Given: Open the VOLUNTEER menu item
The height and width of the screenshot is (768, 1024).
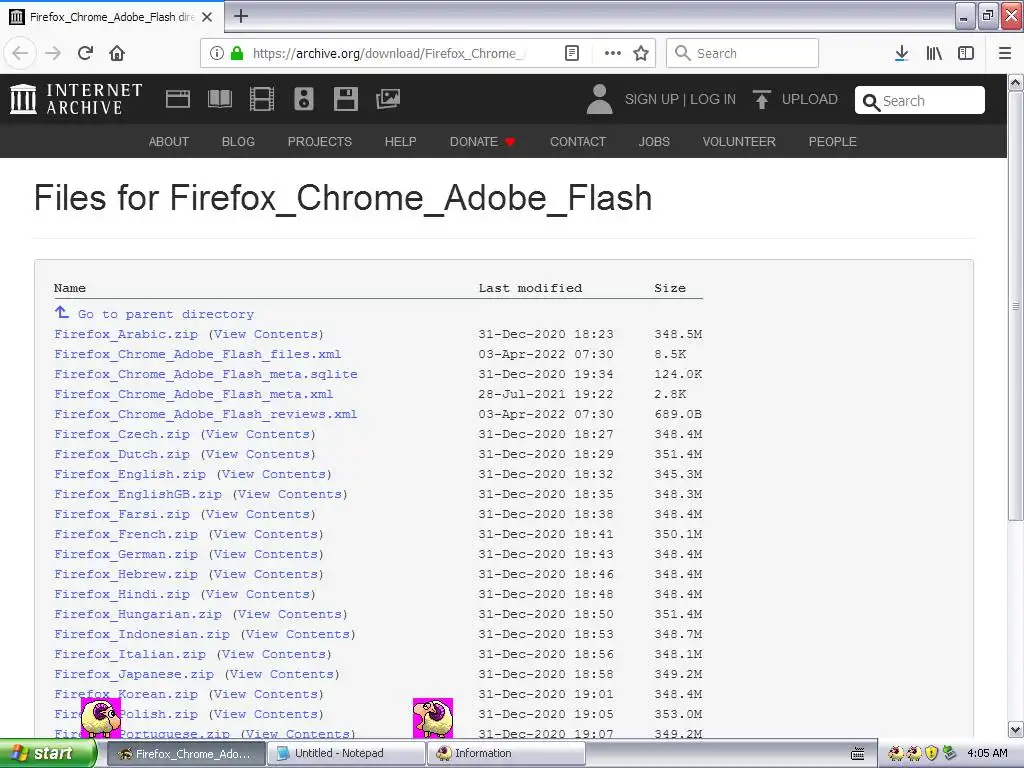Looking at the screenshot, I should click(x=739, y=142).
